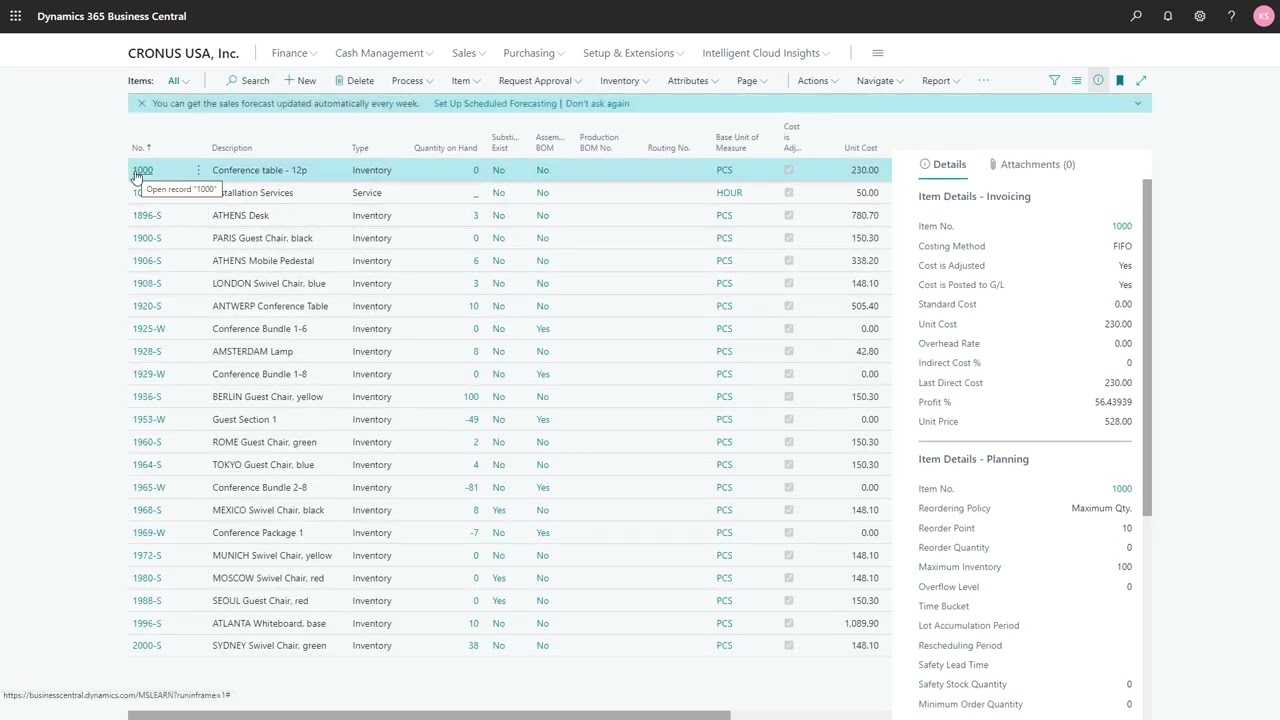Screen dimensions: 1280x720
Task: Expand the Purchasing menu
Action: tap(534, 53)
